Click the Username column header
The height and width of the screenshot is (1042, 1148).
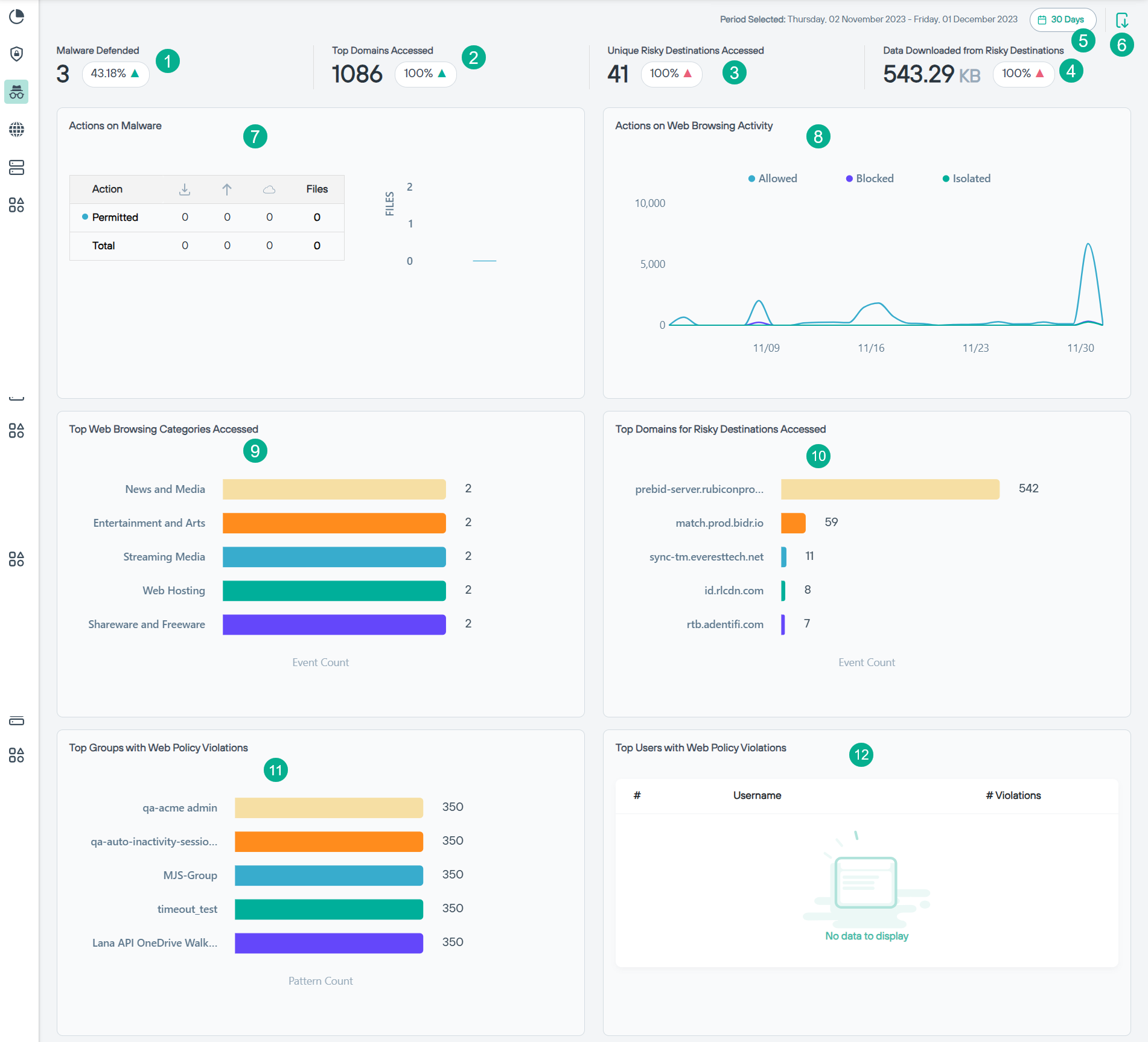coord(757,795)
